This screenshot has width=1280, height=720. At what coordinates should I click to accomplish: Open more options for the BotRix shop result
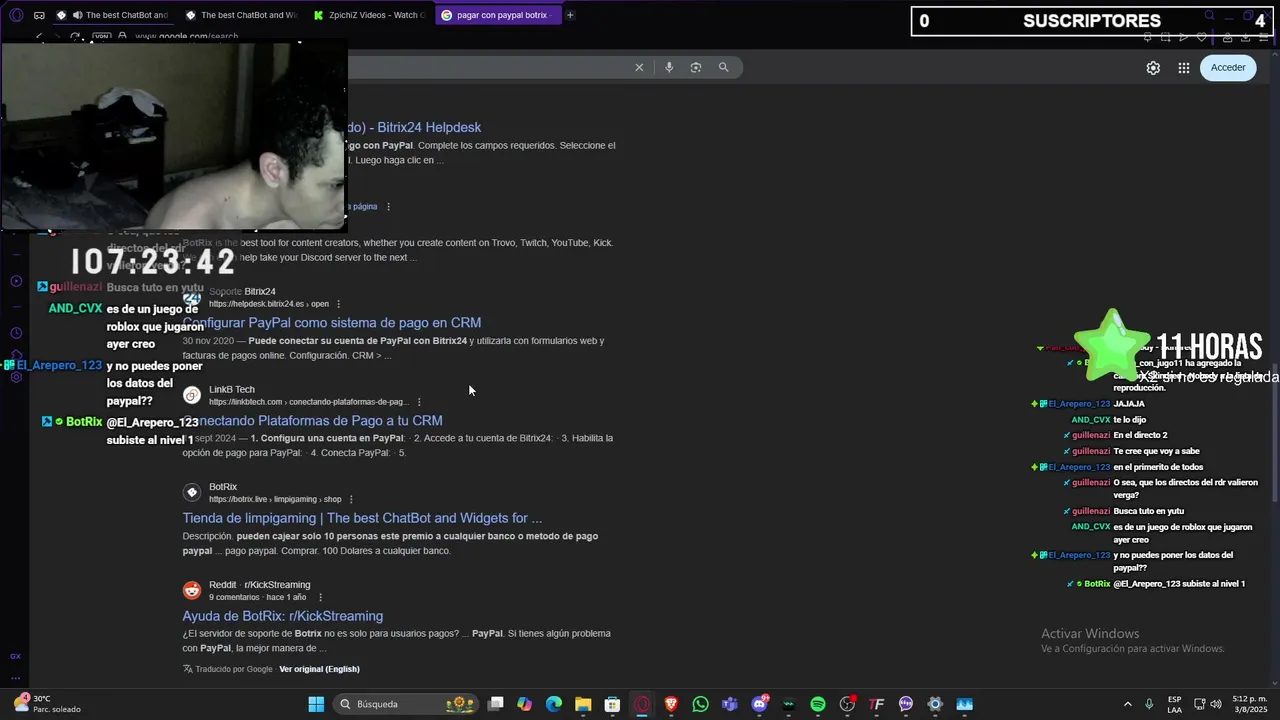[351, 499]
